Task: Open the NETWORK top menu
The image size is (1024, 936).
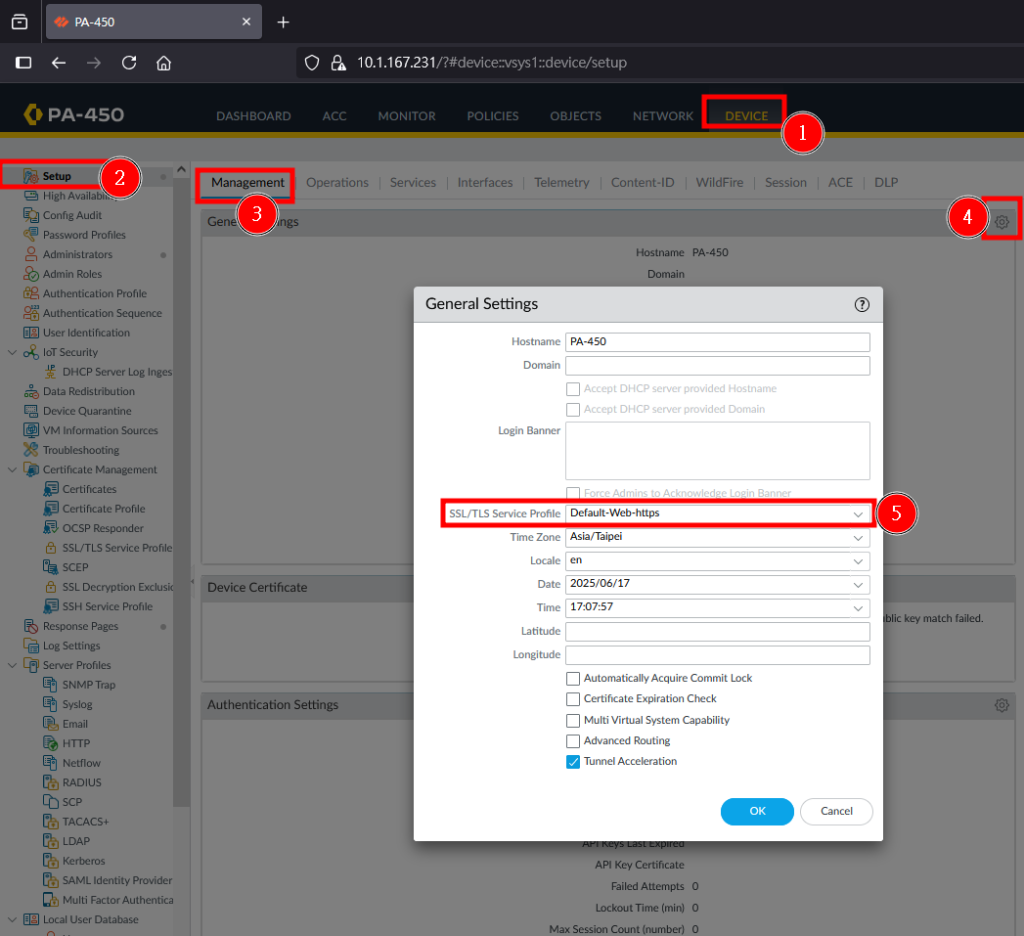Action: click(662, 116)
